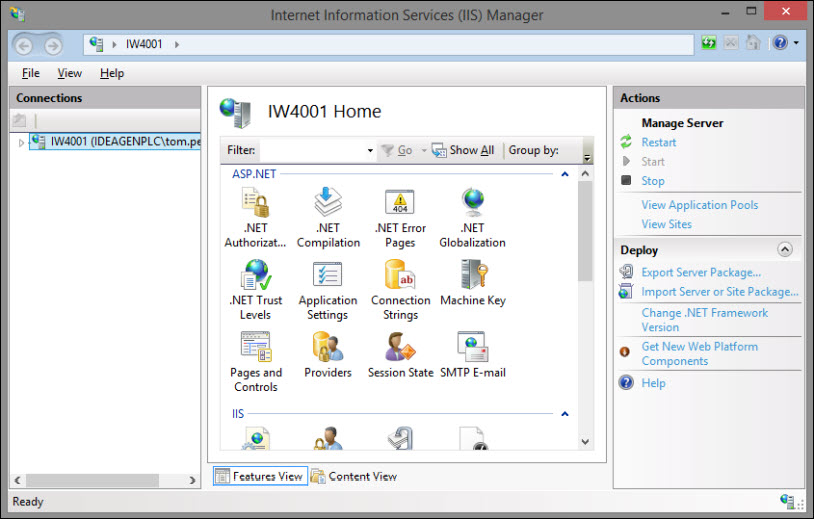
Task: Click the blue Help question icon in toolbar
Action: (x=780, y=43)
